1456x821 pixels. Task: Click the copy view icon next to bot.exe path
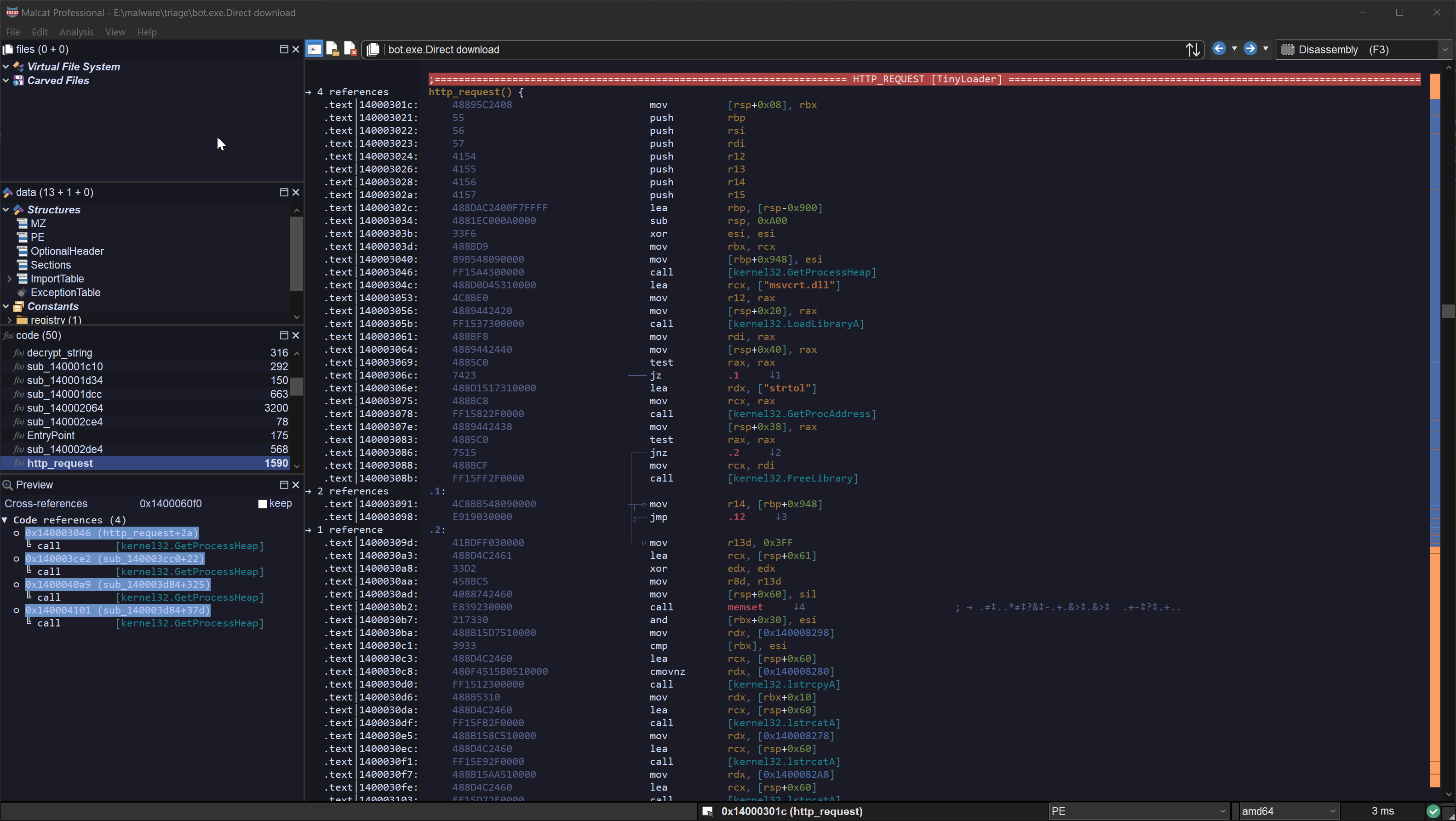tap(373, 49)
